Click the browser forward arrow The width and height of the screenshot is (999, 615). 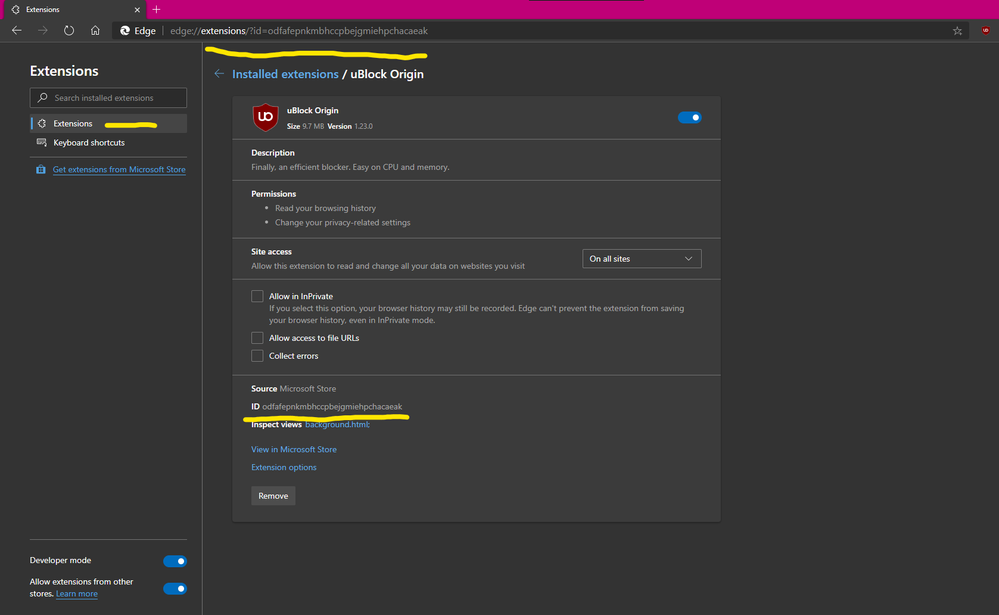[43, 31]
